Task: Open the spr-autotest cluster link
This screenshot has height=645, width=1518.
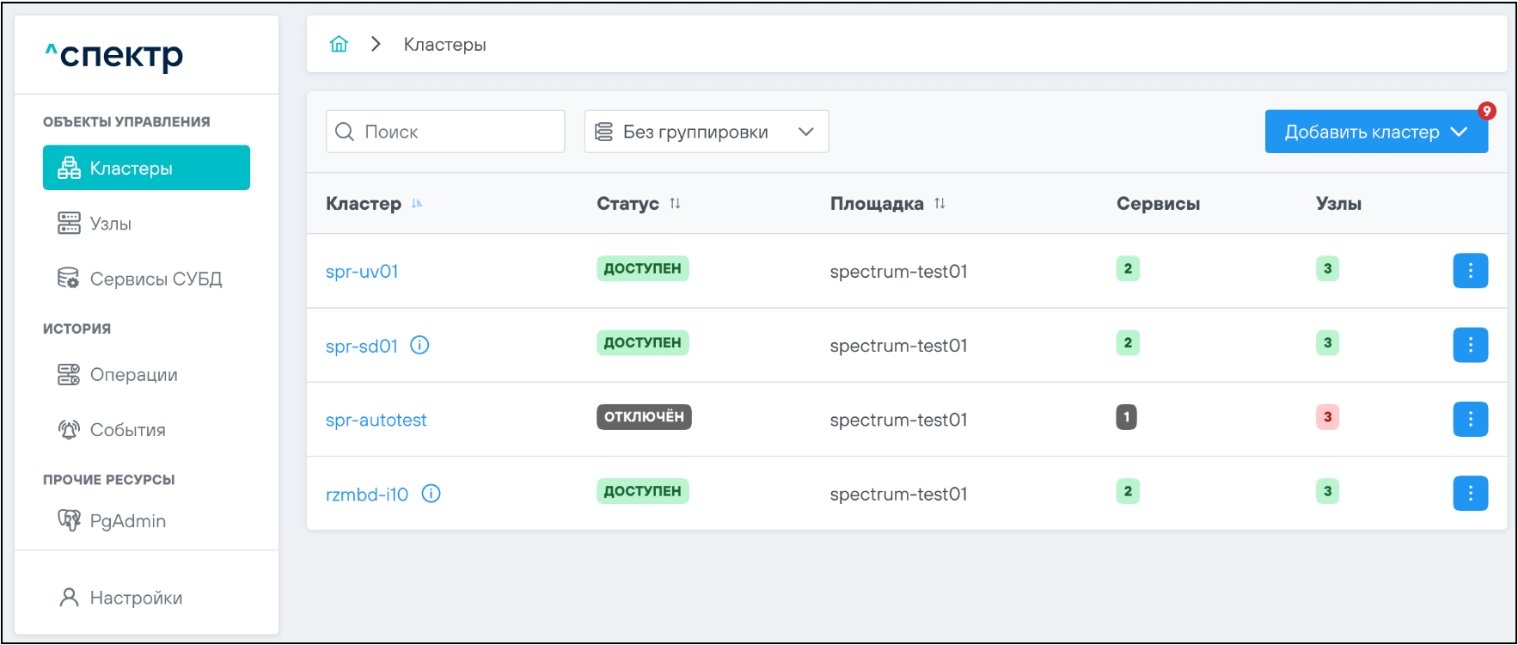Action: (x=376, y=420)
